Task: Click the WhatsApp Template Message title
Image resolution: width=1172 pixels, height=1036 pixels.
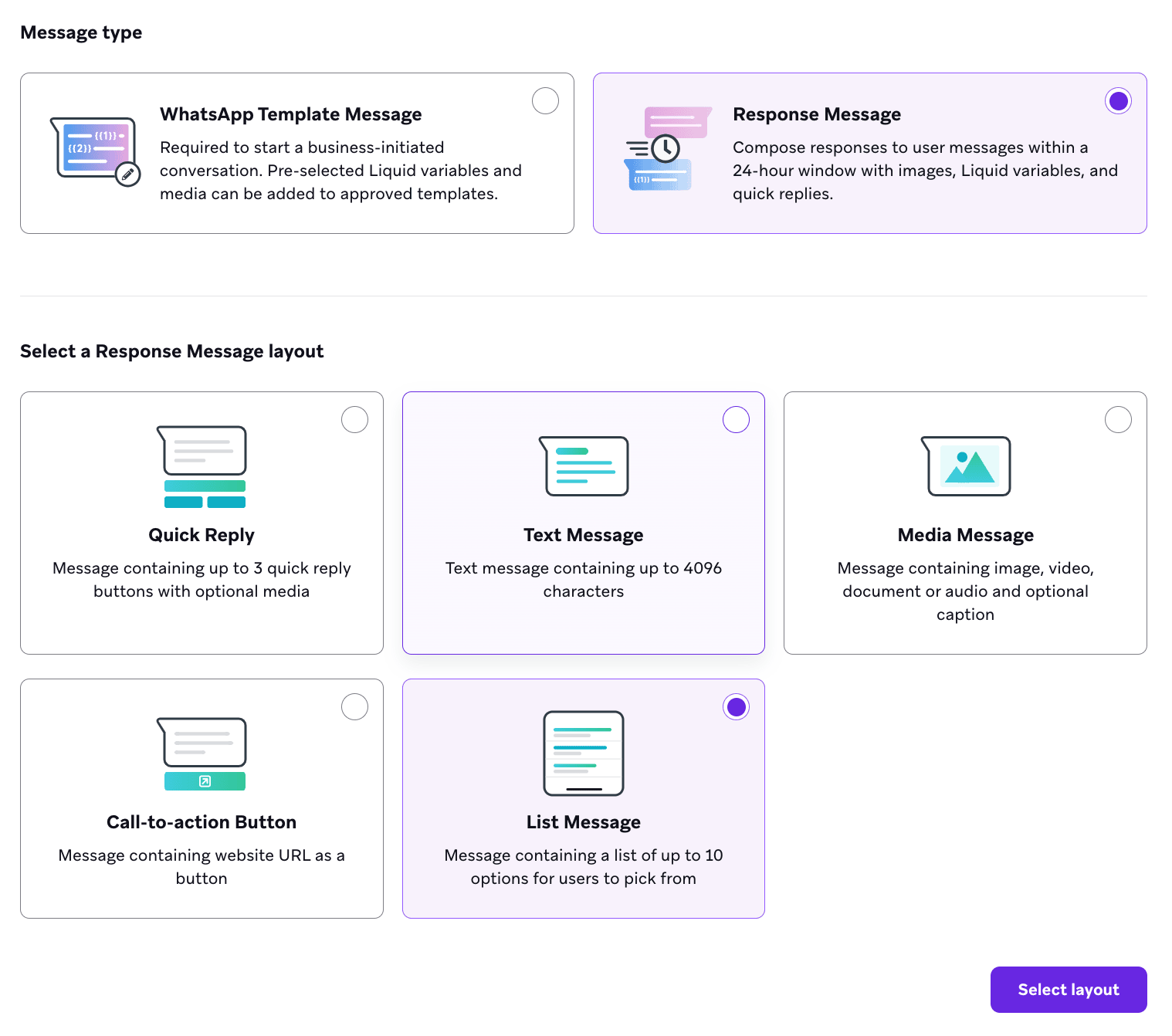Action: click(290, 114)
